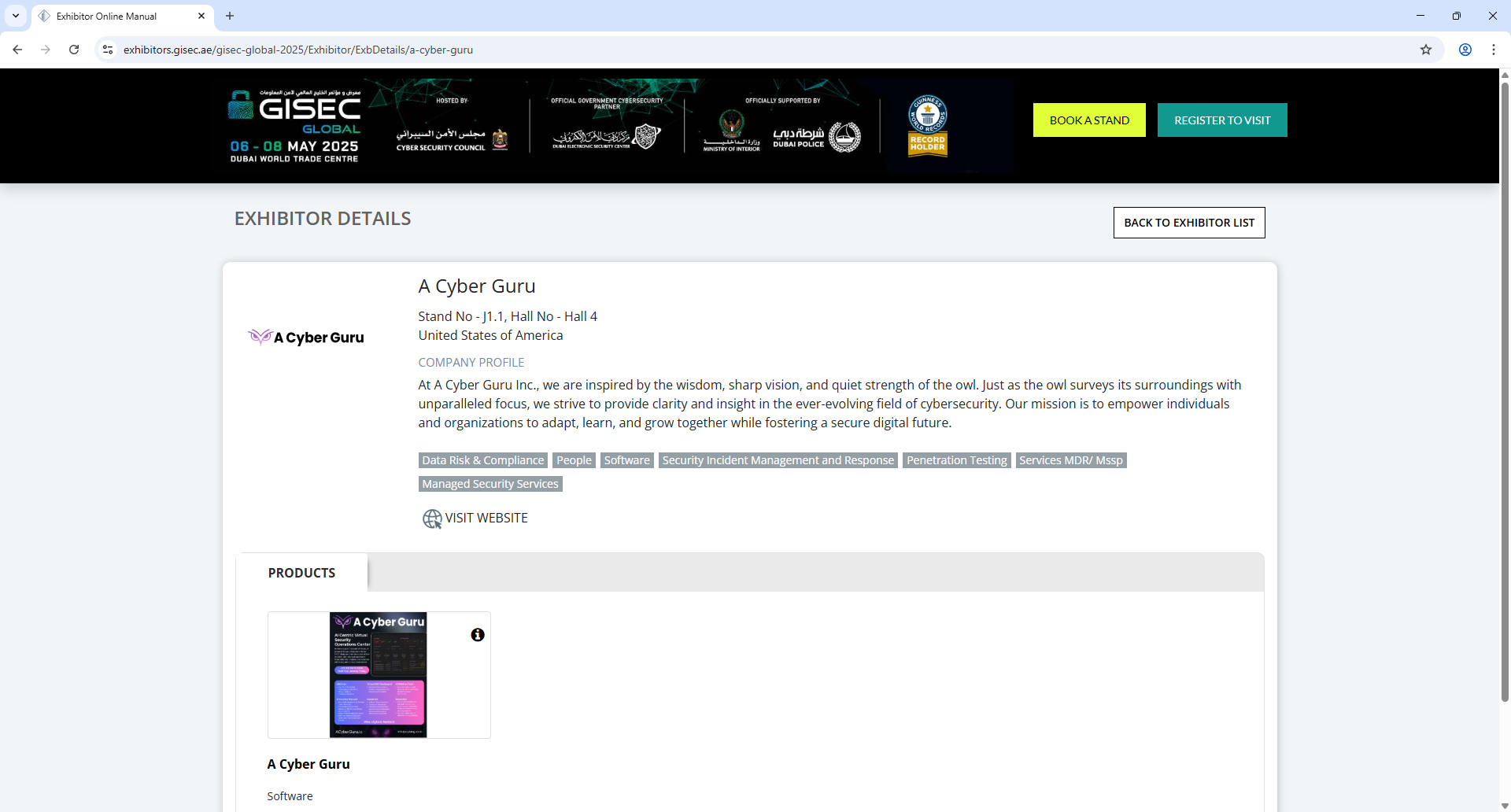Image resolution: width=1511 pixels, height=812 pixels.
Task: Click the browser profile account icon
Action: [1465, 50]
